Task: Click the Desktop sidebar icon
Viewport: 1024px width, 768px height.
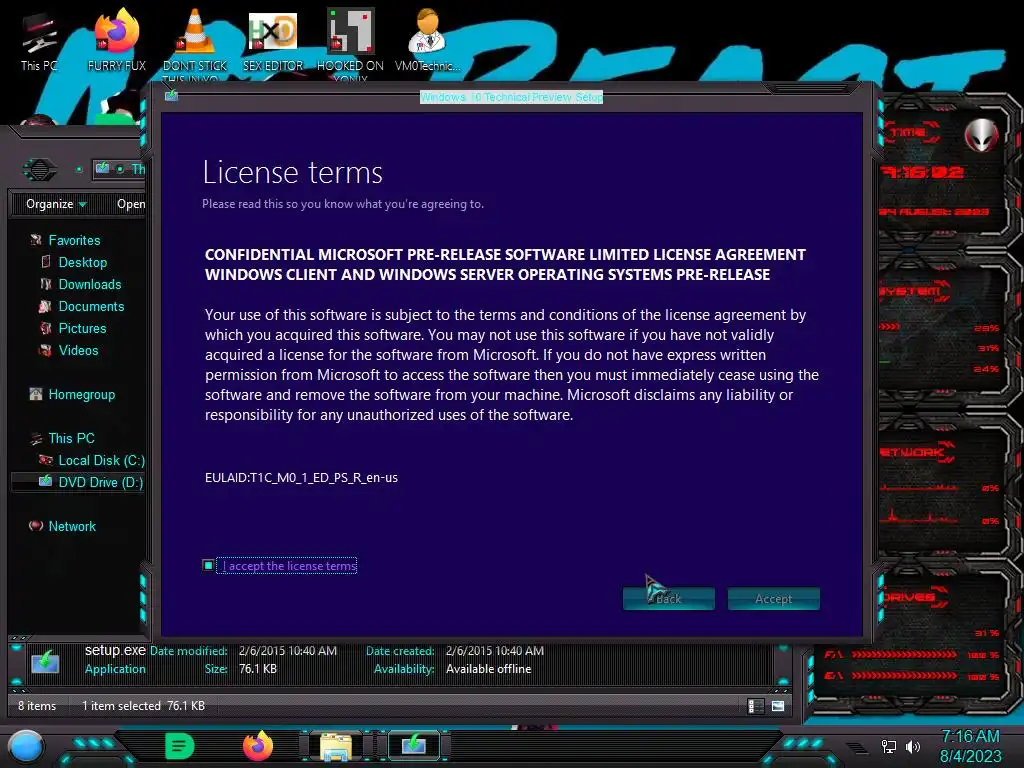Action: pos(46,263)
